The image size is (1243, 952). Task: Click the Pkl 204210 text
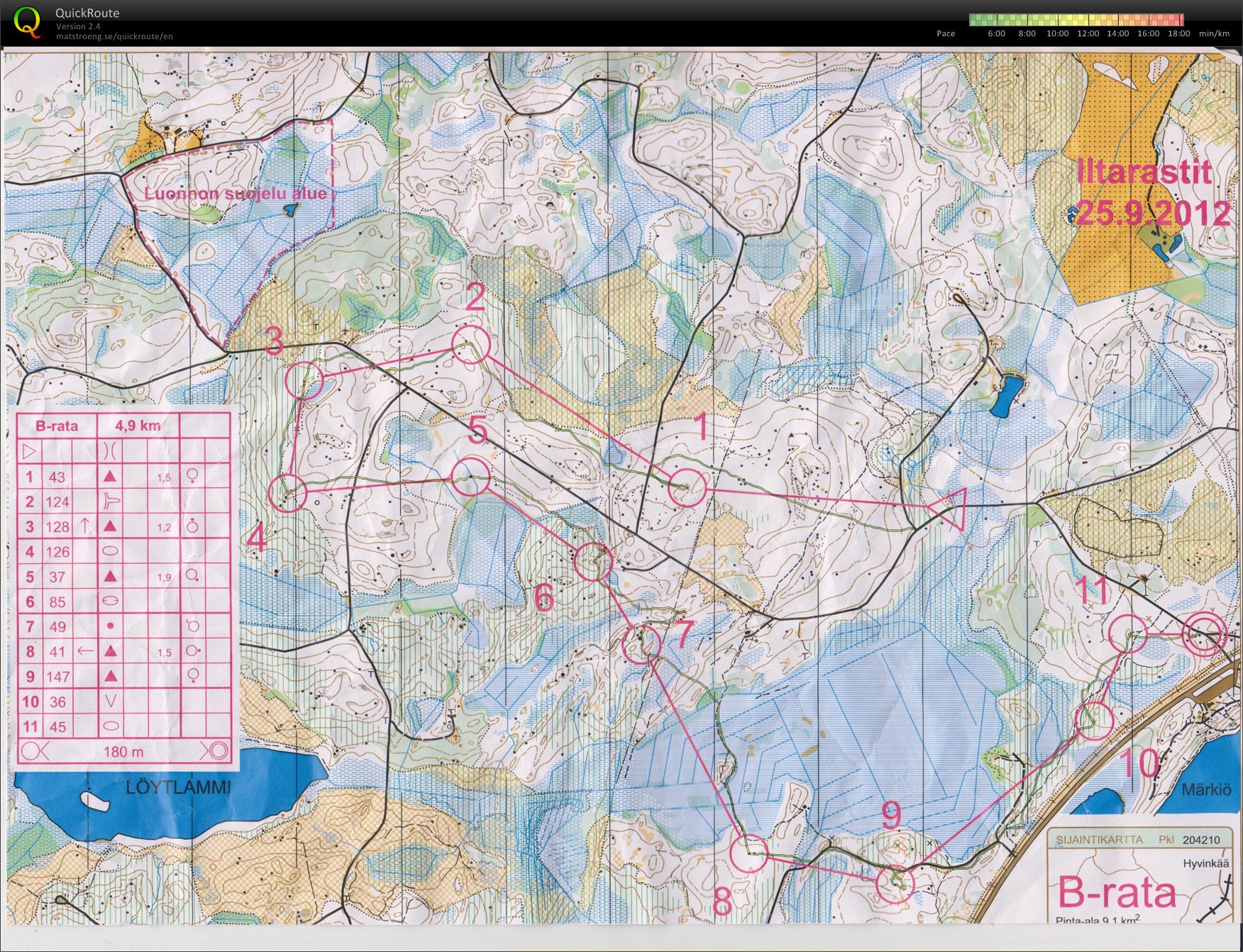click(1190, 840)
